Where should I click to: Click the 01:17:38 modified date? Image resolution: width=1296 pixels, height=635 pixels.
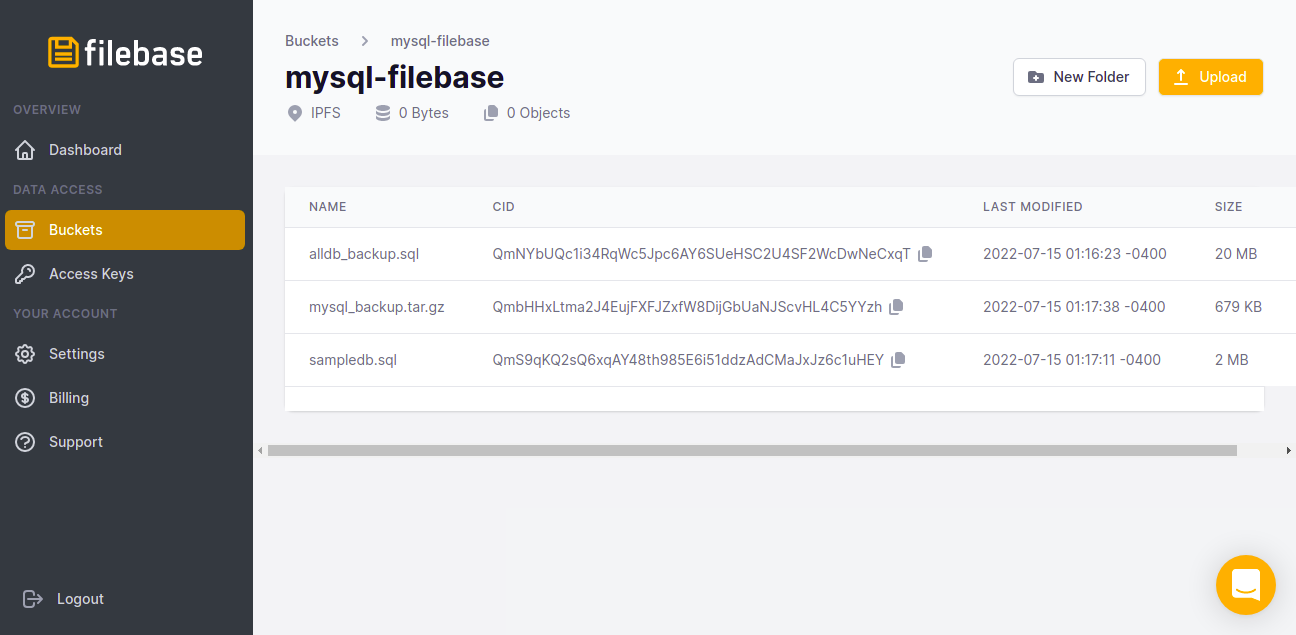pyautogui.click(x=1075, y=307)
